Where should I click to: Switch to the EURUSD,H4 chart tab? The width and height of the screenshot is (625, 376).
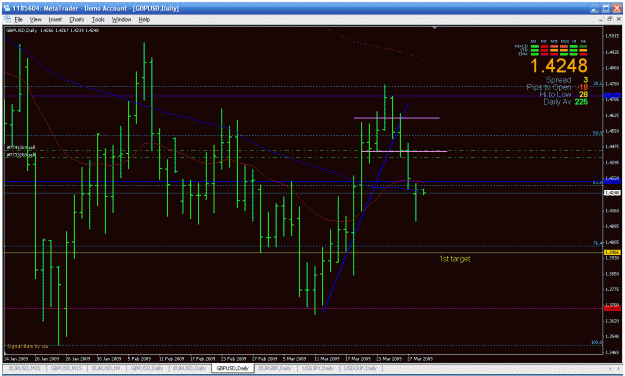pyautogui.click(x=106, y=368)
